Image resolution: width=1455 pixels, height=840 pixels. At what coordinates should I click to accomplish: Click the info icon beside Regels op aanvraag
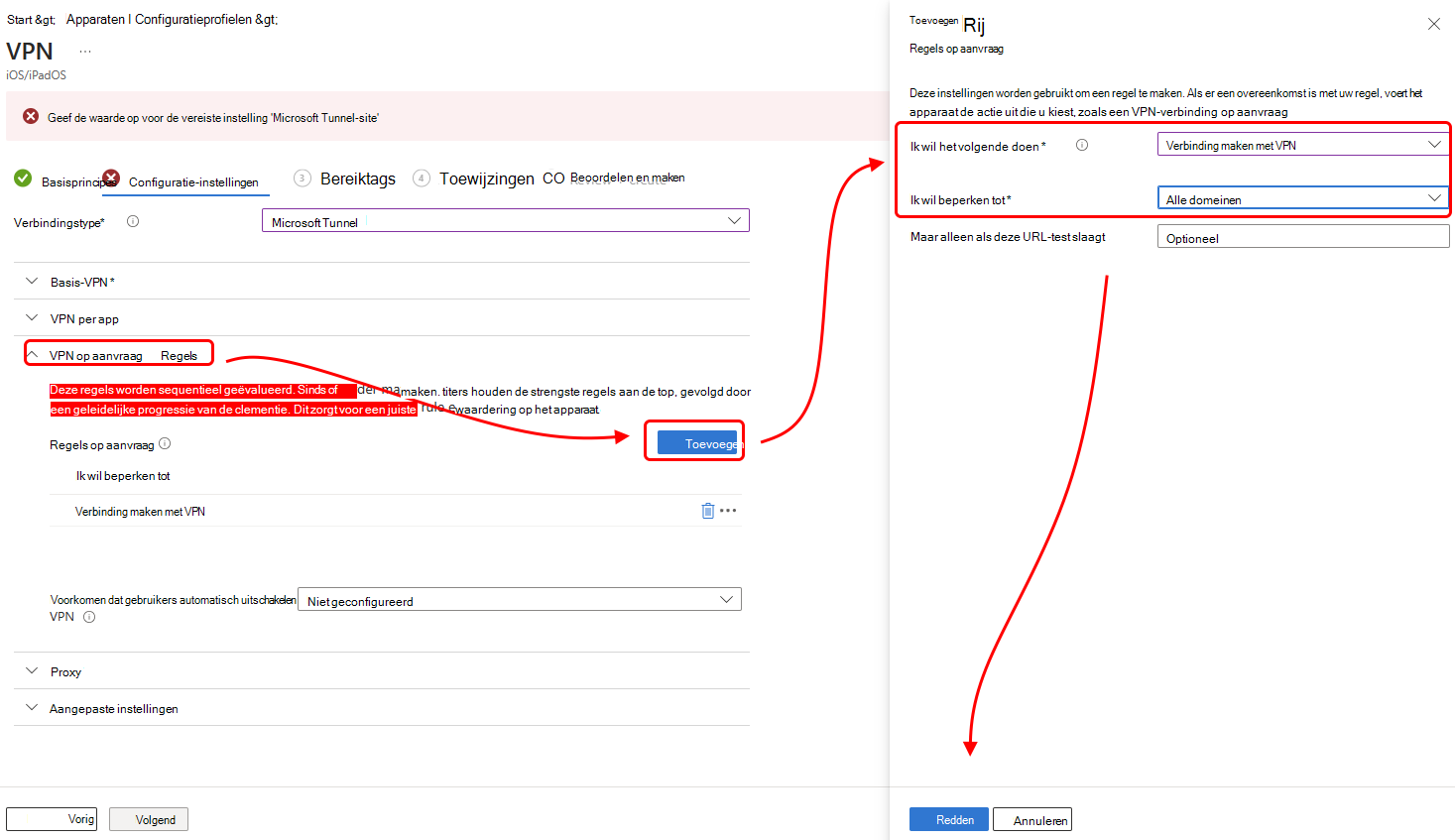click(x=165, y=443)
